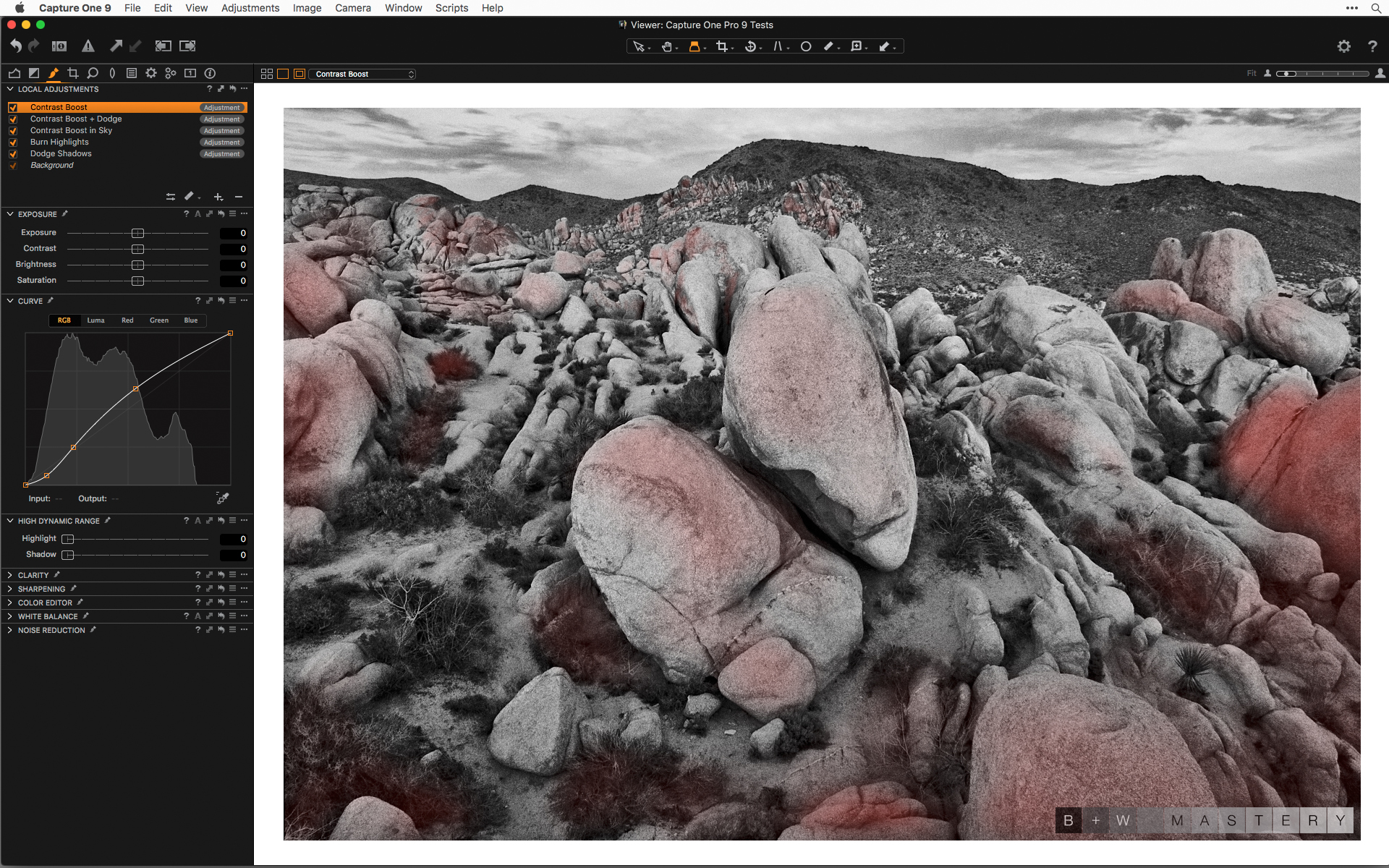Open the Batch tool tab double-gears icon

point(171,73)
